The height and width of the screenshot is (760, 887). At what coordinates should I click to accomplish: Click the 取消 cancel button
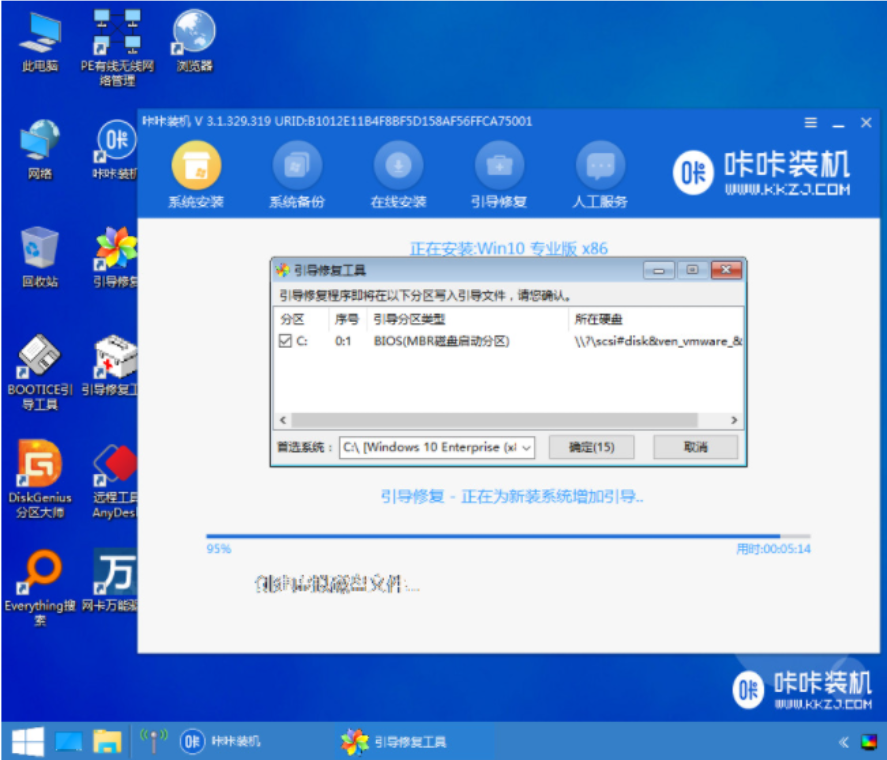coord(695,447)
